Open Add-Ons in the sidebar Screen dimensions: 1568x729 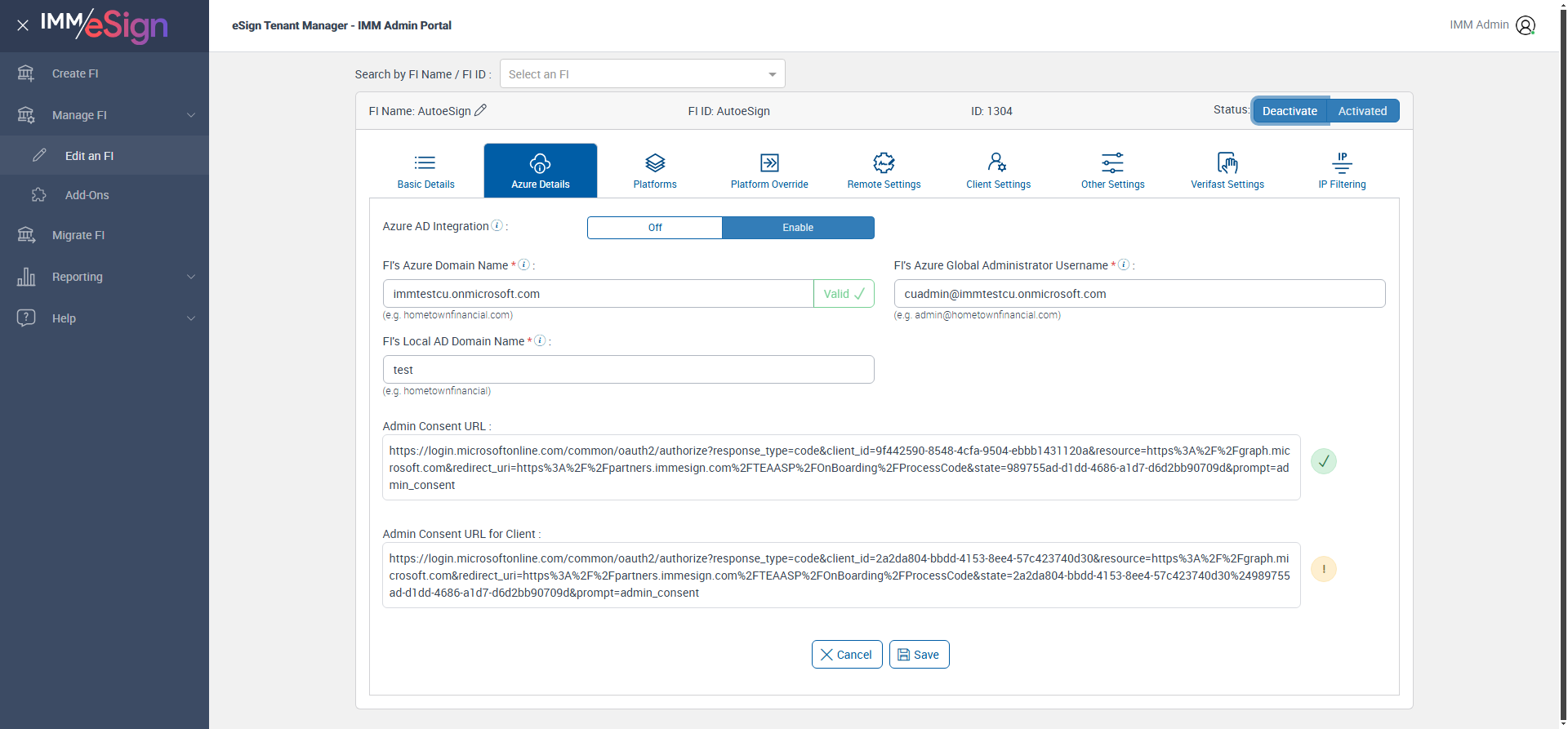(105, 194)
